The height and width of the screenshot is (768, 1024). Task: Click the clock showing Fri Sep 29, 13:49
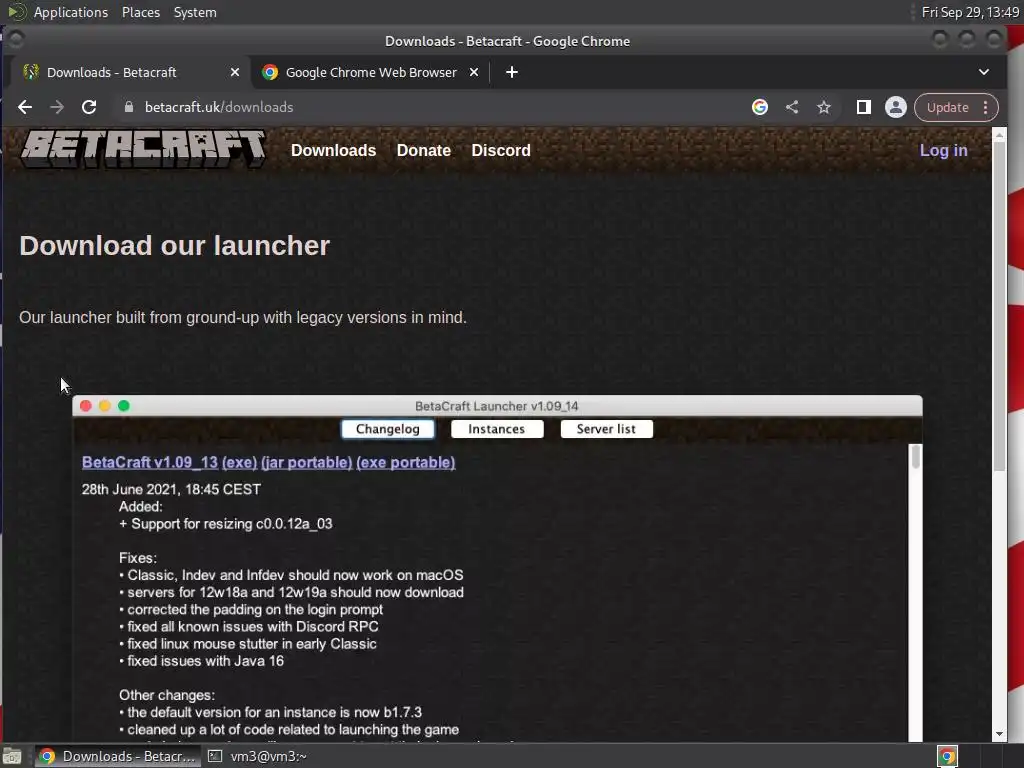point(970,12)
